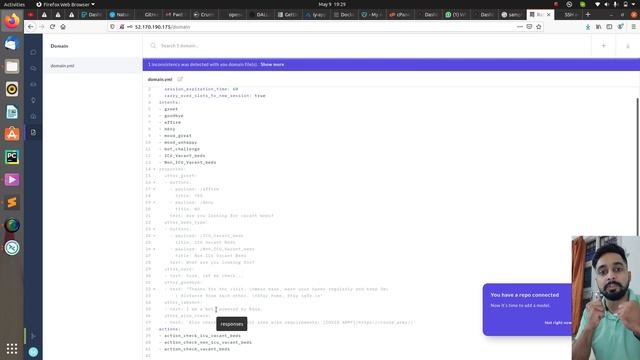
Task: Switch to the SSH browser tab
Action: [570, 14]
